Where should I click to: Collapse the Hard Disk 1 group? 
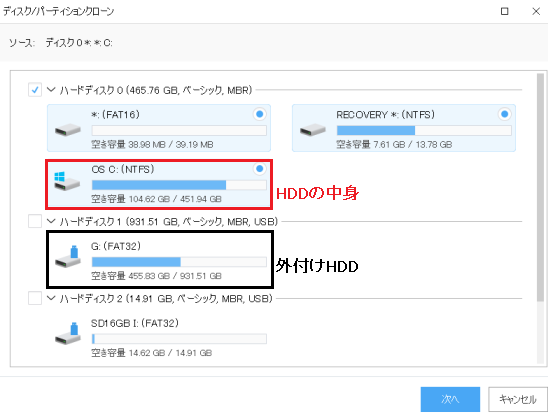(51, 221)
